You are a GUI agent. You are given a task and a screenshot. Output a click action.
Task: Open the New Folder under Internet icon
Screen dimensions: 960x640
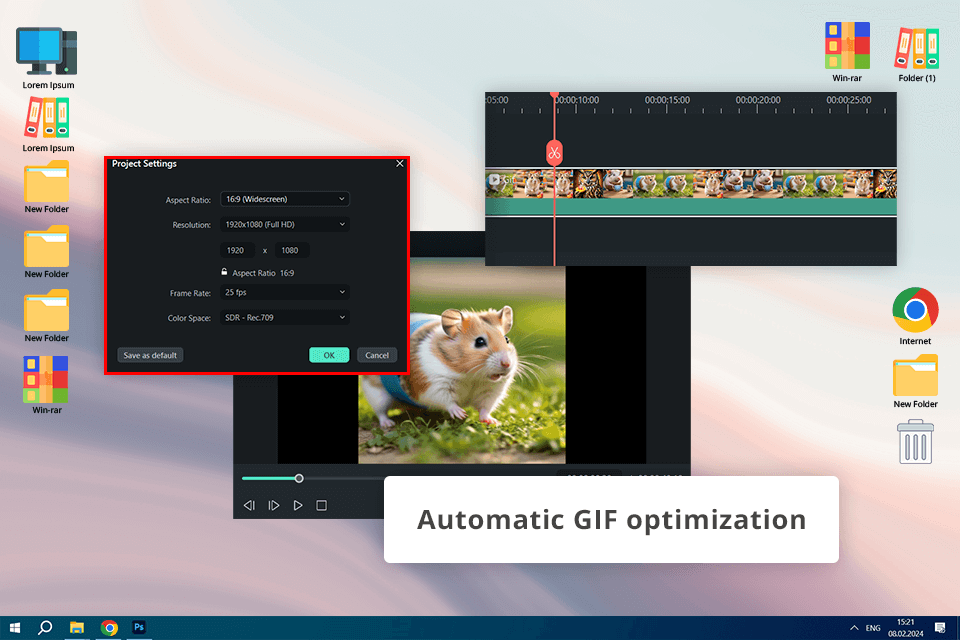(915, 381)
